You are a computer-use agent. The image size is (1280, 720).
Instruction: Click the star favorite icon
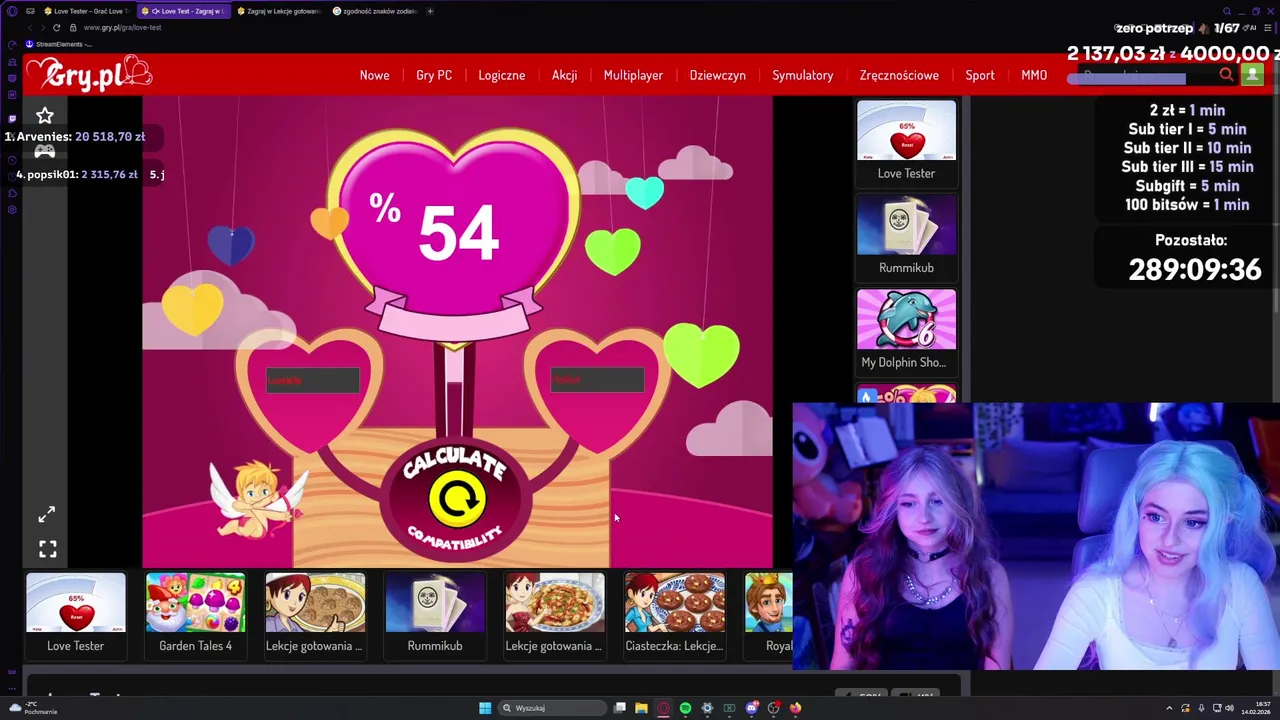click(x=45, y=116)
